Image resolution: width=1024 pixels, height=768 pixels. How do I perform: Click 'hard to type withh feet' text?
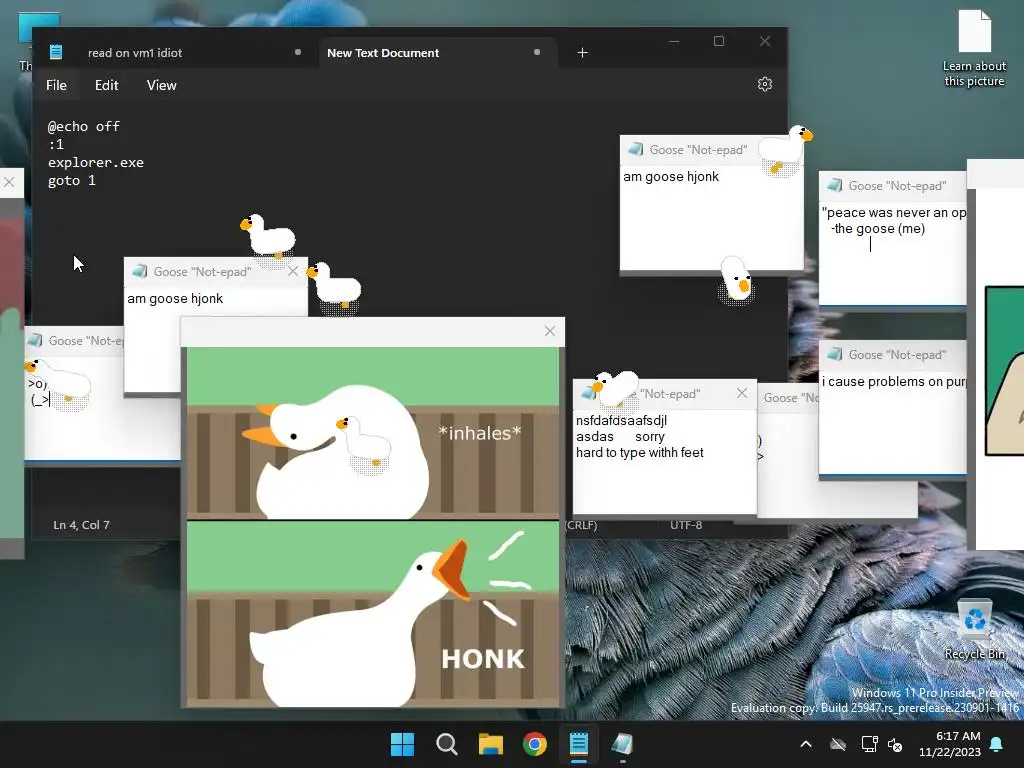pyautogui.click(x=639, y=453)
